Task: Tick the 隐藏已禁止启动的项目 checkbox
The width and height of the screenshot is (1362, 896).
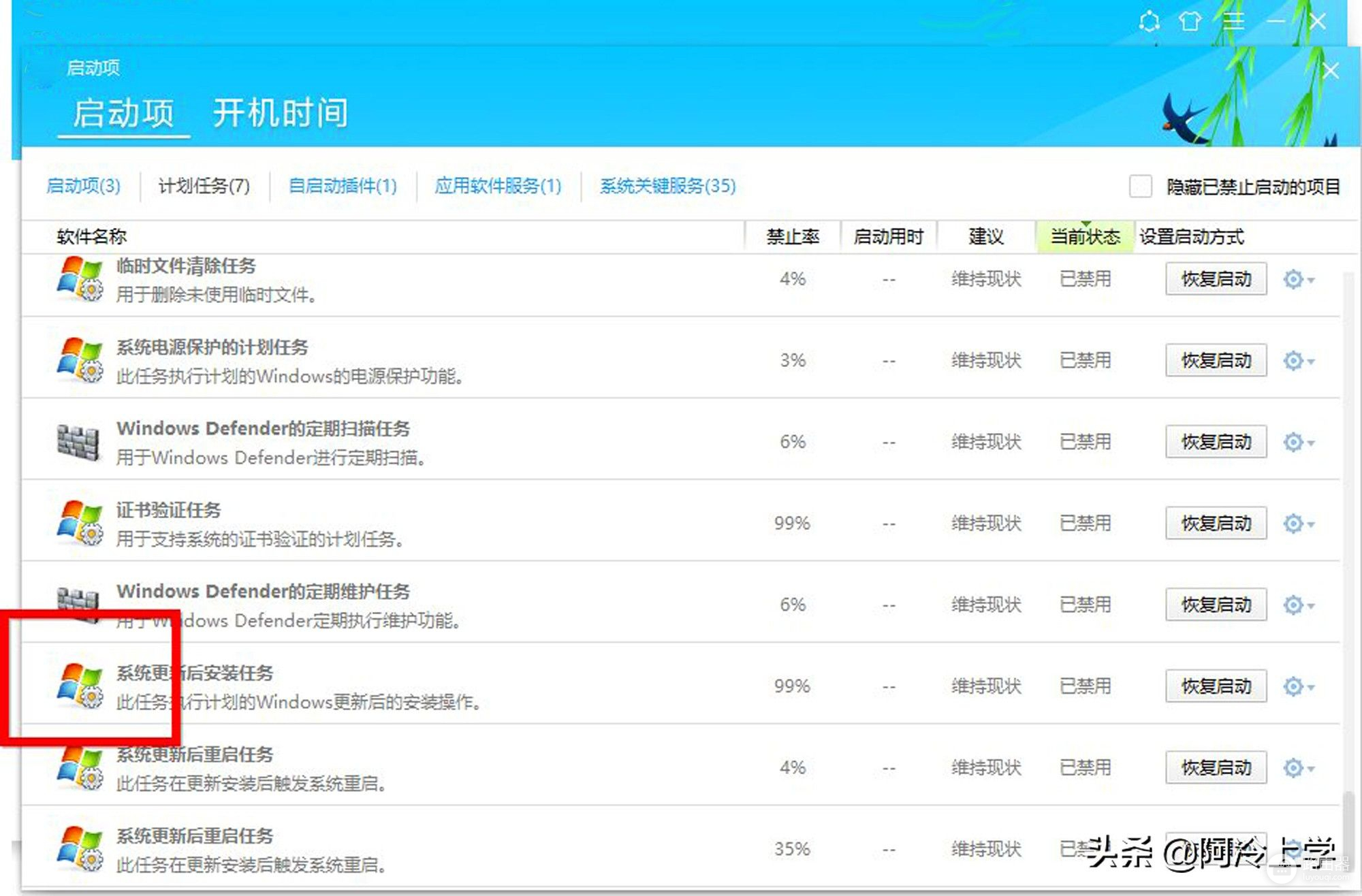Action: (1140, 186)
